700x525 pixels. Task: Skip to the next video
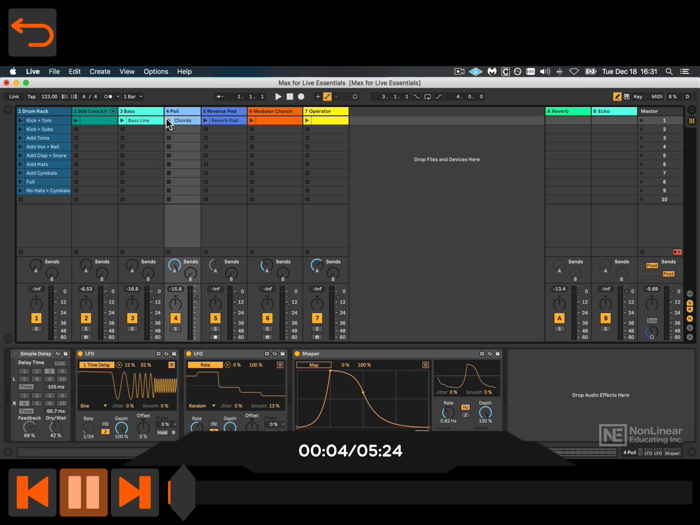tap(135, 492)
